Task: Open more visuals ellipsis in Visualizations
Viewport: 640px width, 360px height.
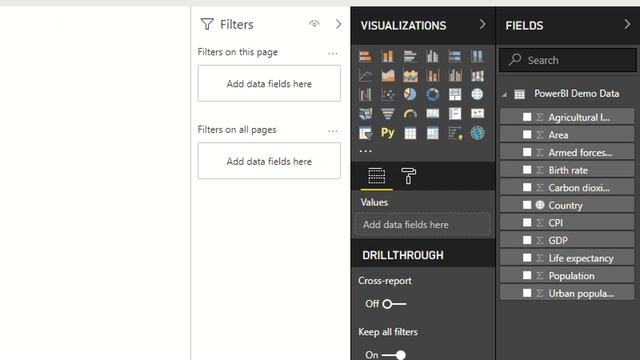Action: point(365,151)
